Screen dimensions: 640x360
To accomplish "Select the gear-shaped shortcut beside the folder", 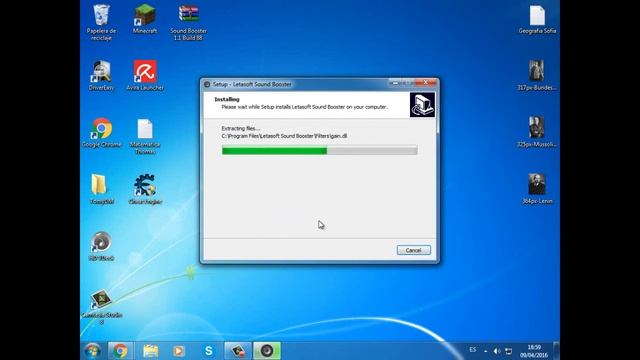I will point(145,189).
